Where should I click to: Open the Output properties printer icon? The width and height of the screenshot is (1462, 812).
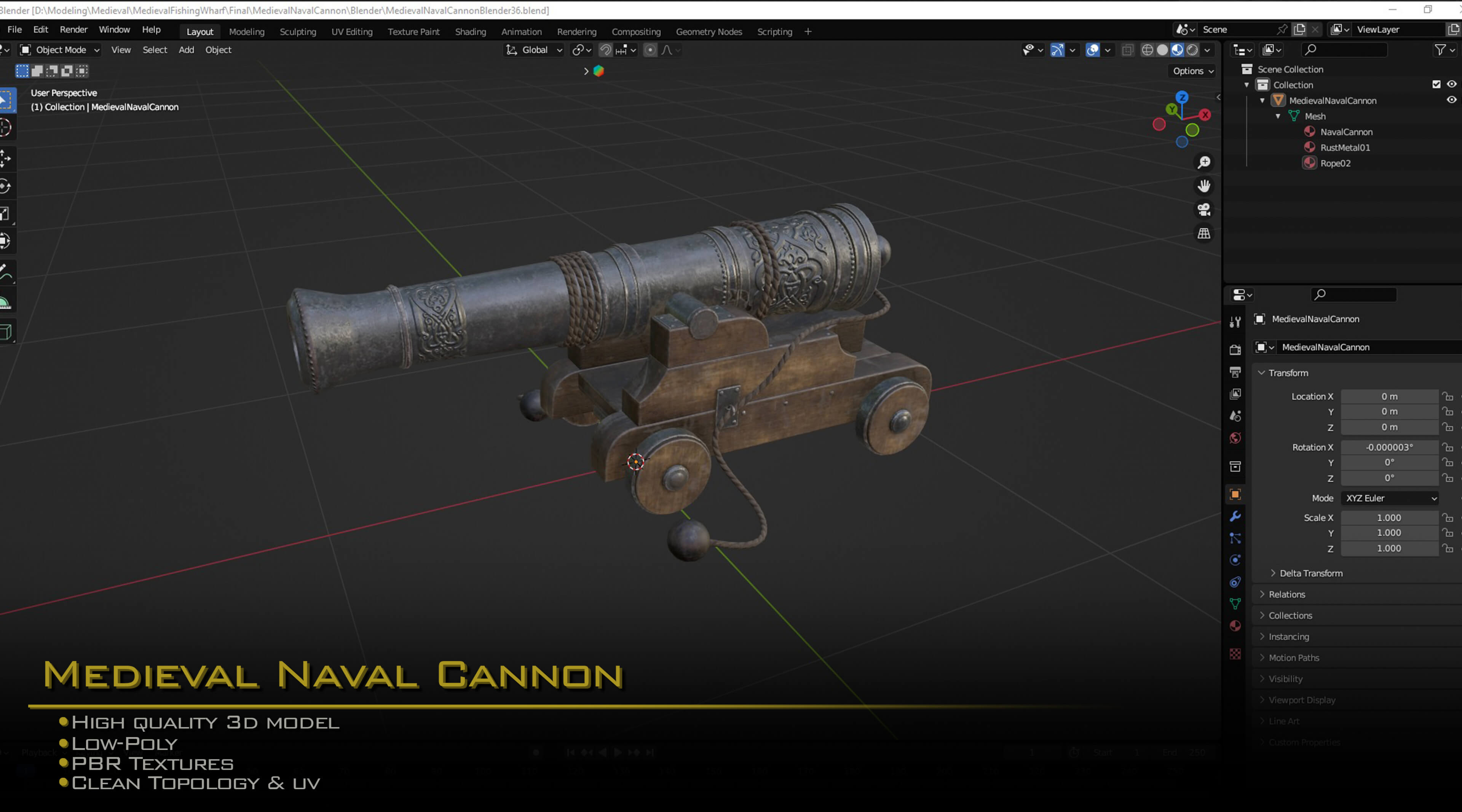point(1235,372)
